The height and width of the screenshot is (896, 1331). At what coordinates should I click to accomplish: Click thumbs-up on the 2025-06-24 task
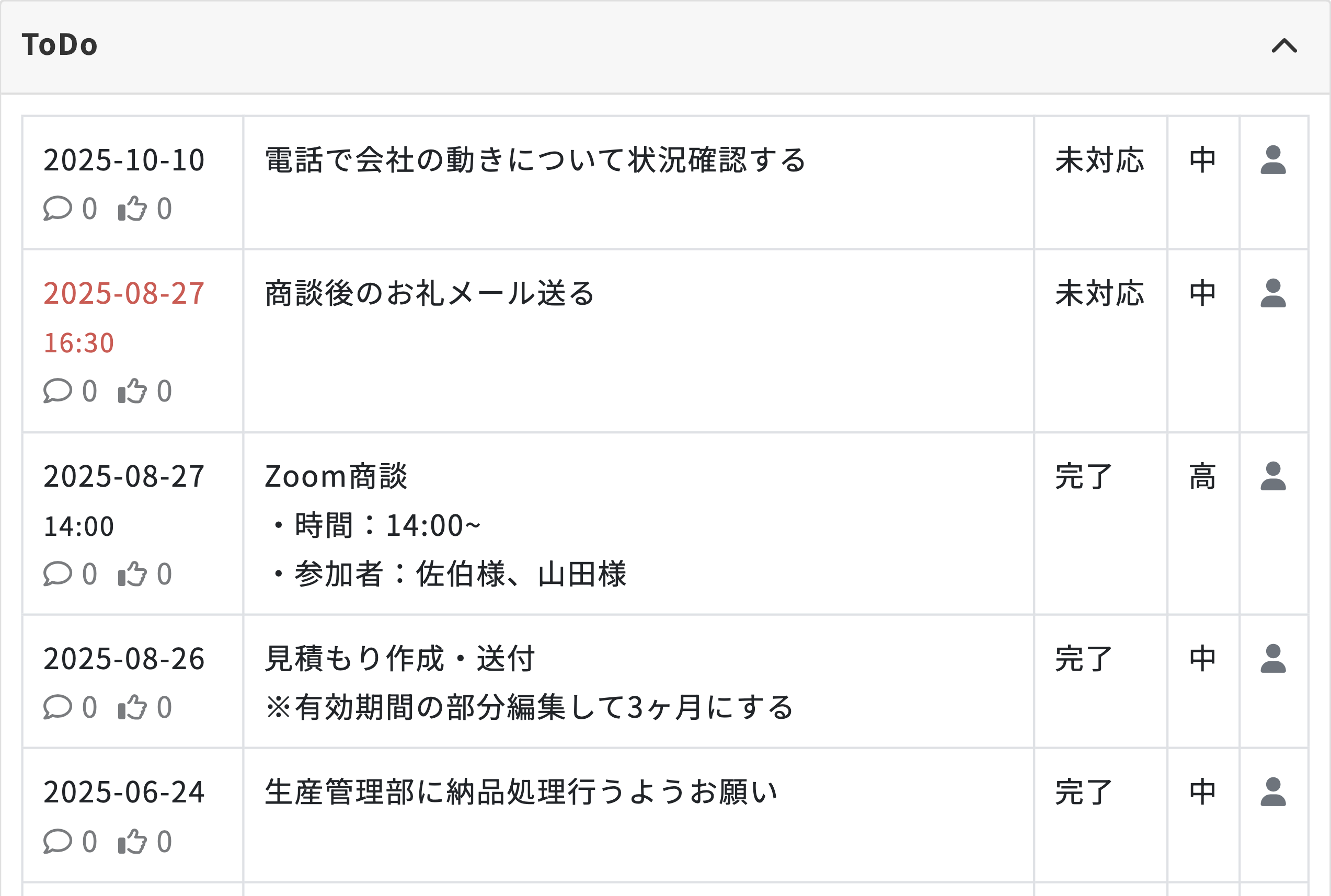point(133,842)
